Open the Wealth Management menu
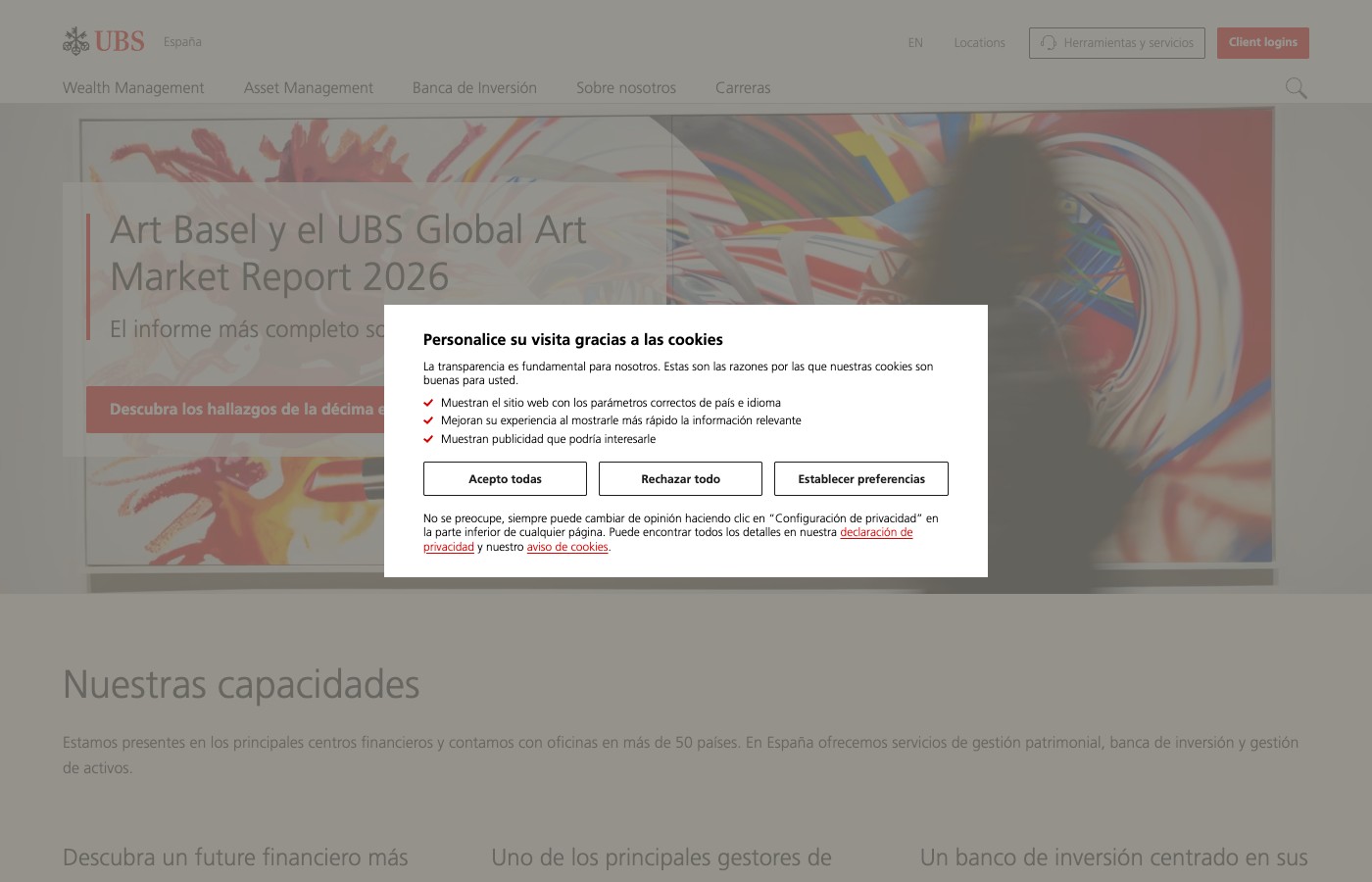 click(133, 87)
